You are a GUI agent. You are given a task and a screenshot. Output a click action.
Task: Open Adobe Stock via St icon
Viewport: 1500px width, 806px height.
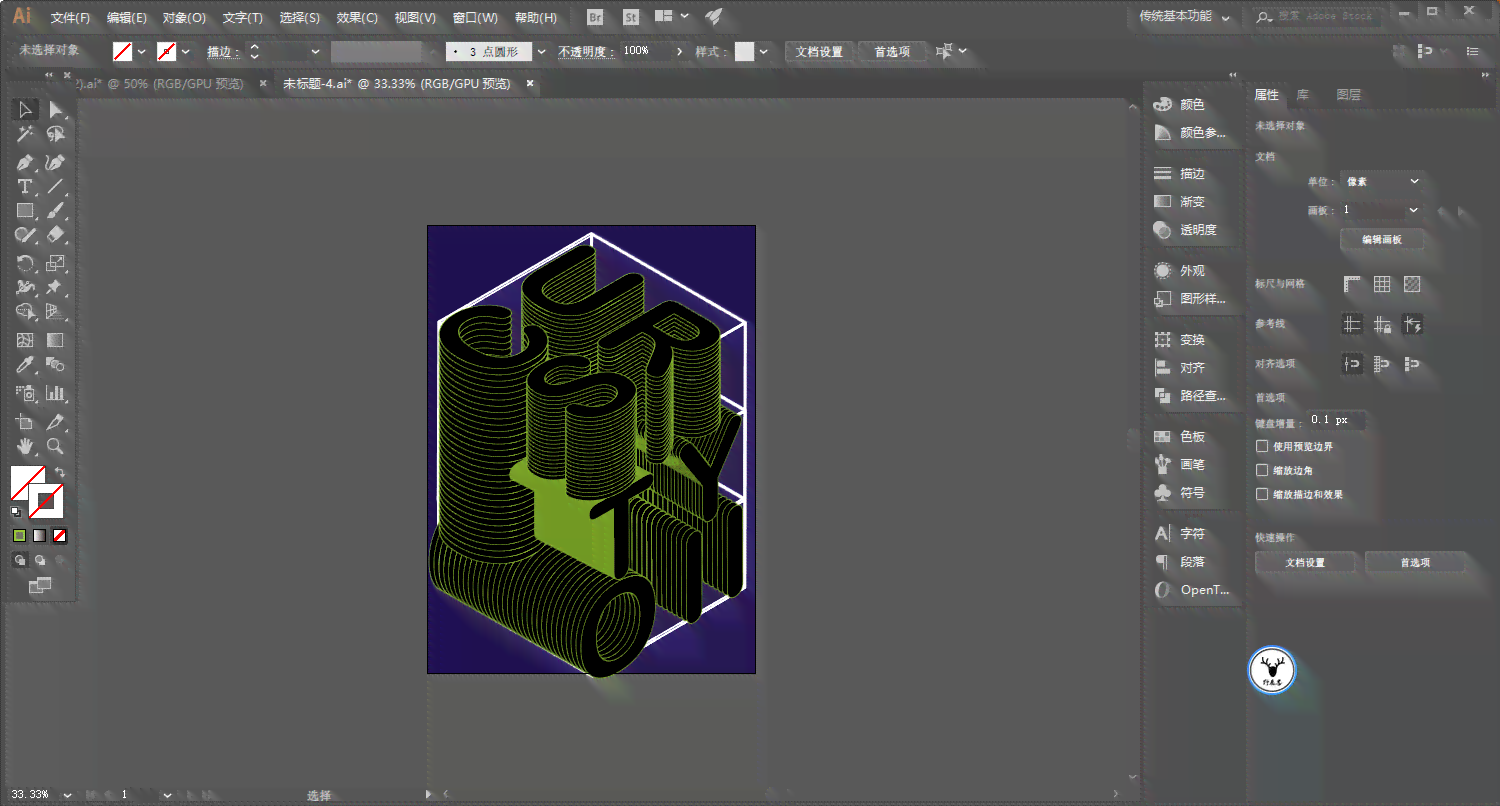[631, 17]
